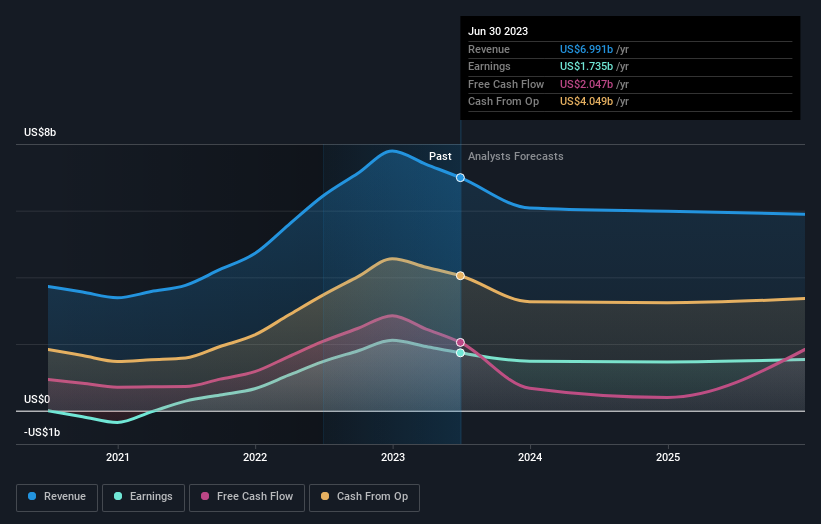
Task: Click the teal Earnings data point marker
Action: click(460, 353)
